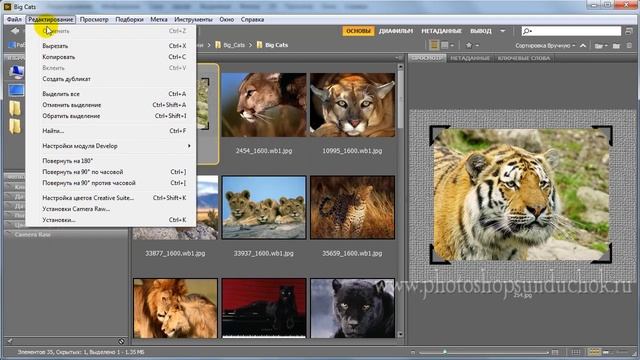Switch to ОСНОВЫ workspace

[x=358, y=31]
